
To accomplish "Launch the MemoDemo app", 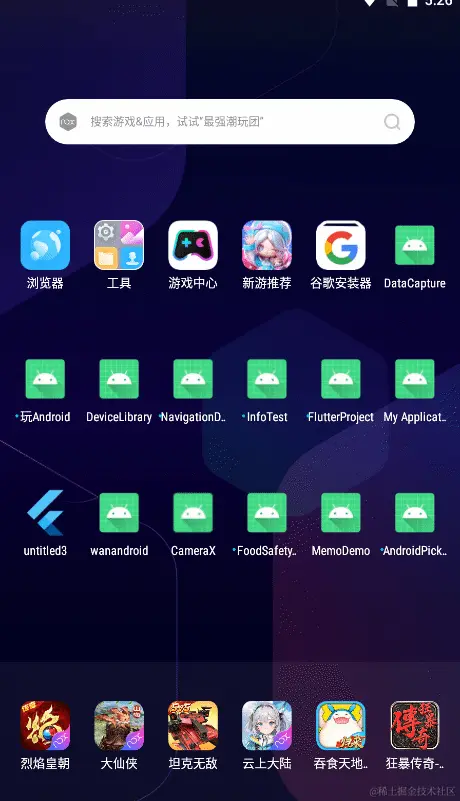I will (x=340, y=513).
